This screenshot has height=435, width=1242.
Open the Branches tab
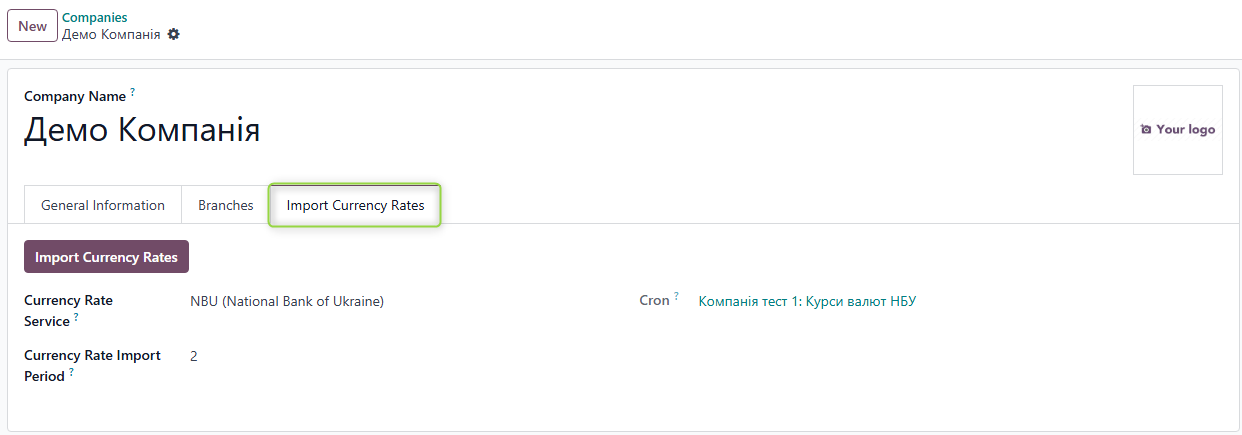(226, 205)
